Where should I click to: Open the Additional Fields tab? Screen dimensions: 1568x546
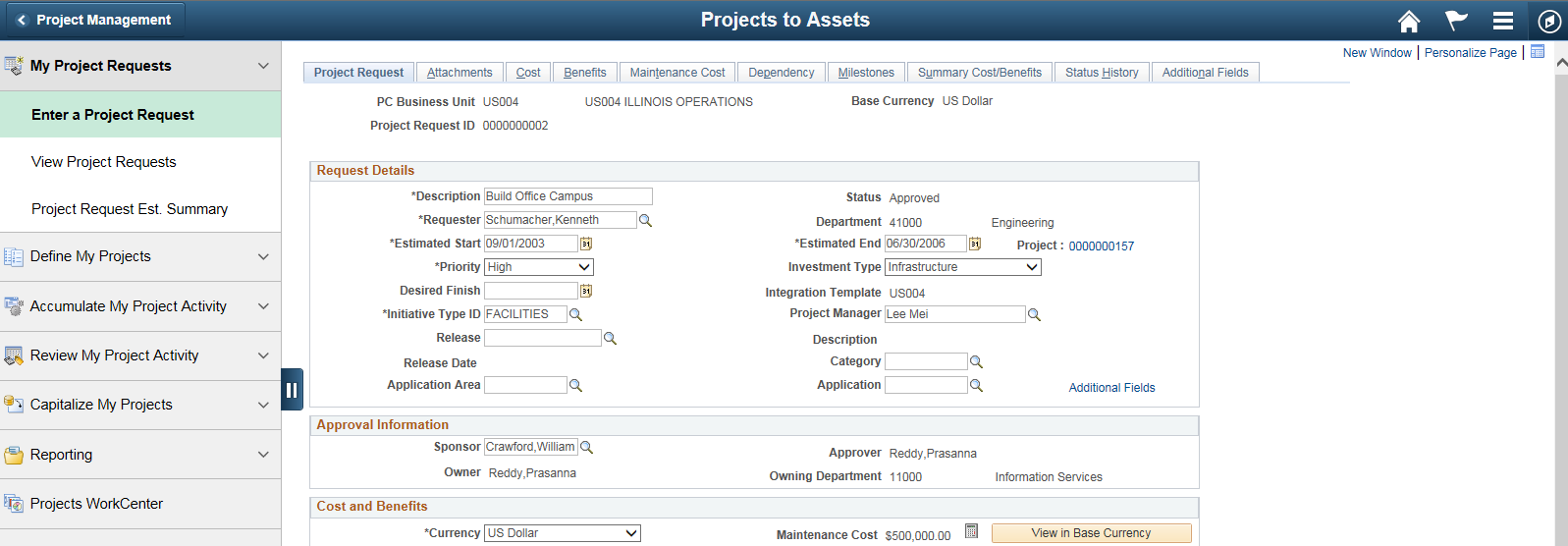click(1206, 73)
